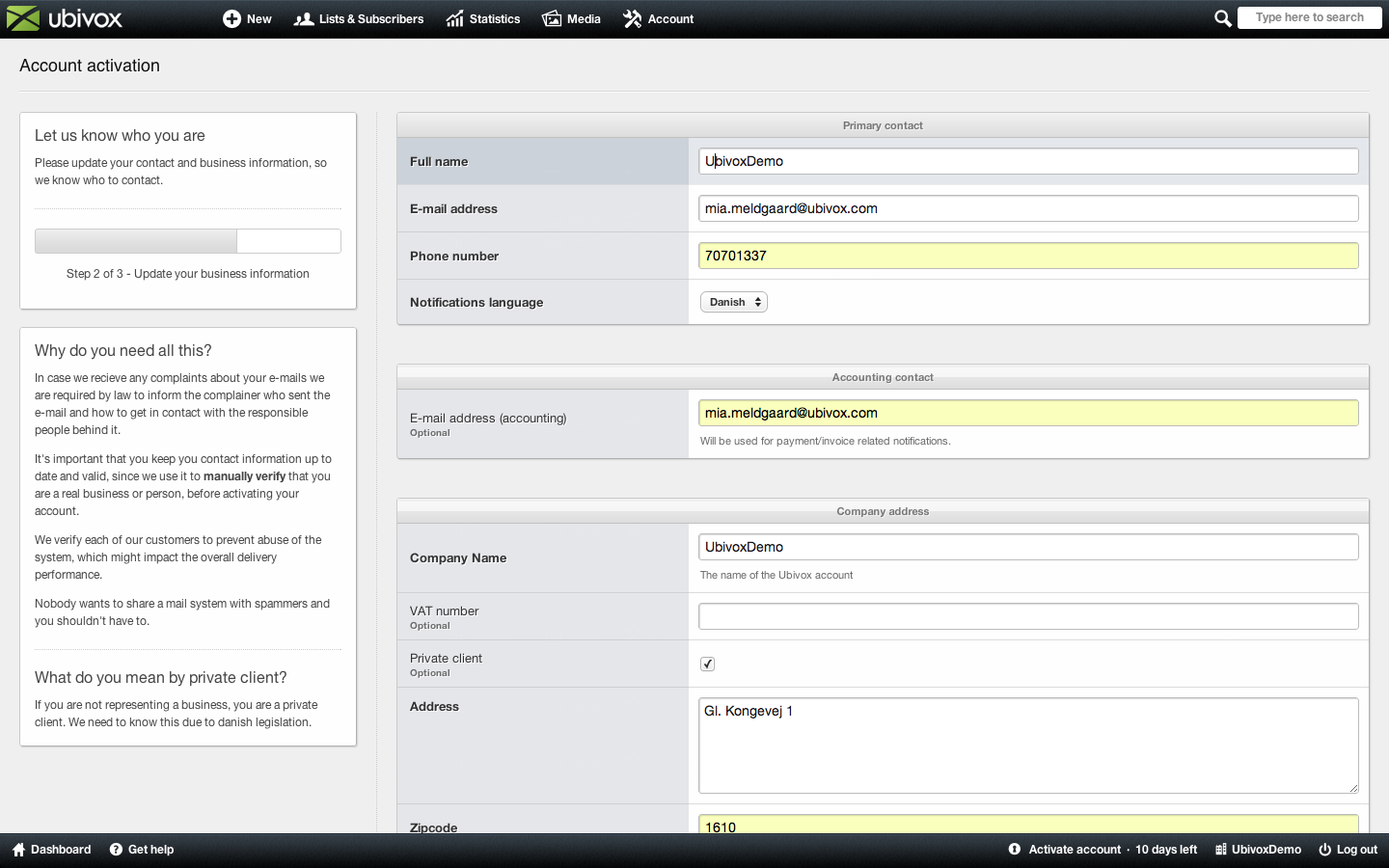Image resolution: width=1389 pixels, height=868 pixels.
Task: Click 'Step 2 of 3 - Update your business information'
Action: (x=188, y=274)
